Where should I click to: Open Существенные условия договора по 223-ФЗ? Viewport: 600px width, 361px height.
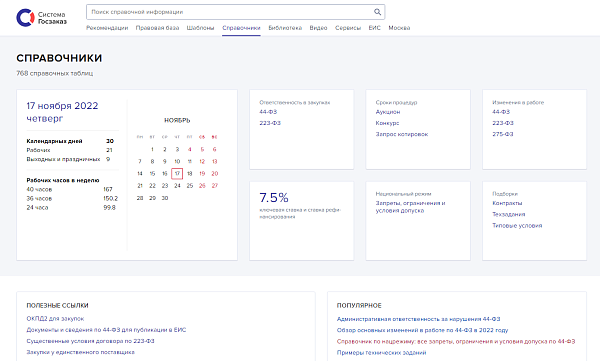coord(90,341)
